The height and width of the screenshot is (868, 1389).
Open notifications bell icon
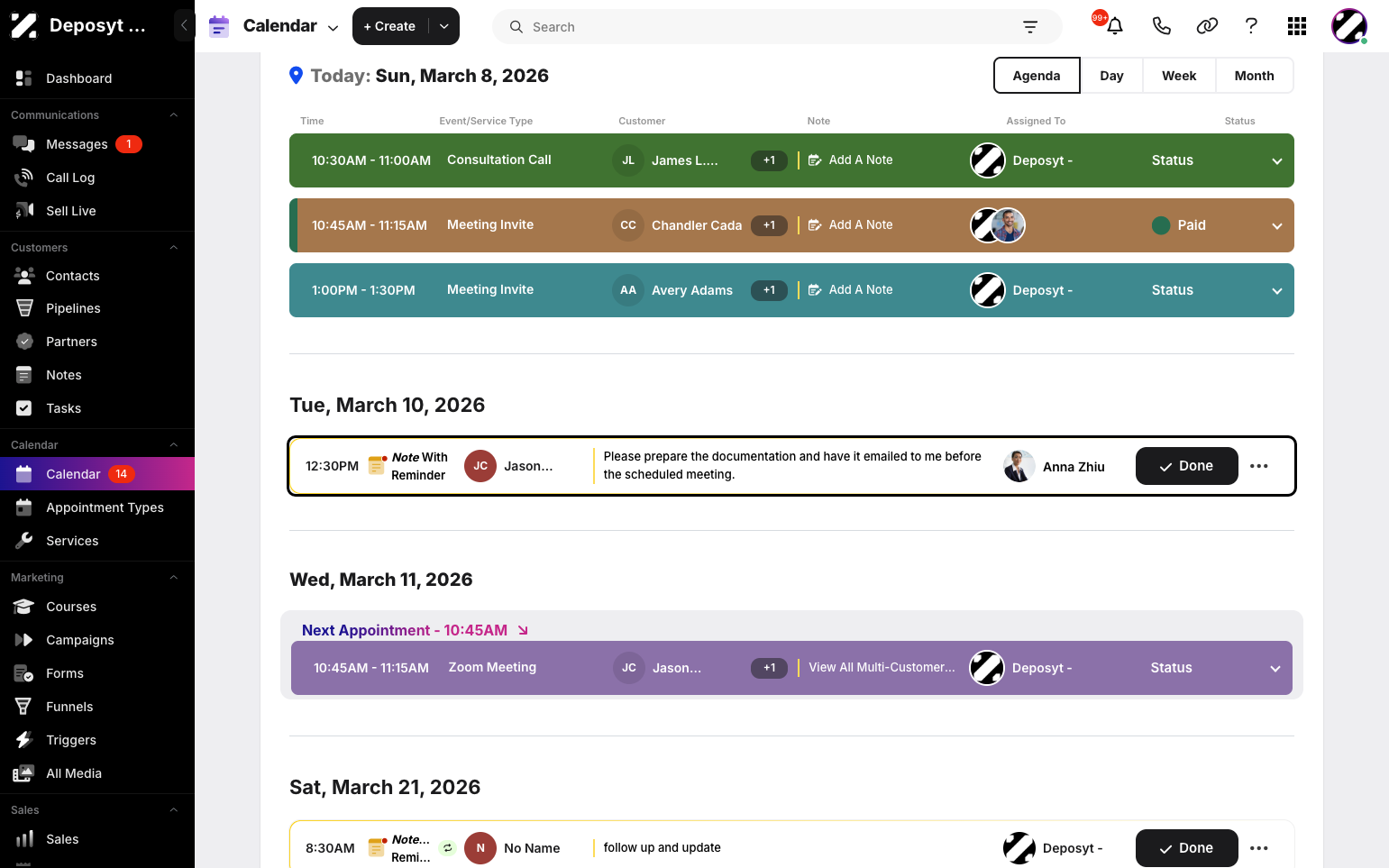[x=1115, y=26]
